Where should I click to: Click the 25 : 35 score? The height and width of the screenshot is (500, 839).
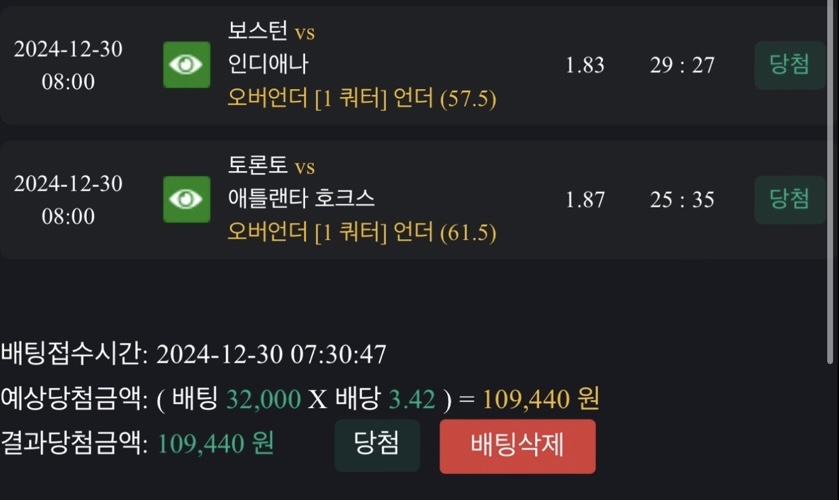(x=682, y=199)
